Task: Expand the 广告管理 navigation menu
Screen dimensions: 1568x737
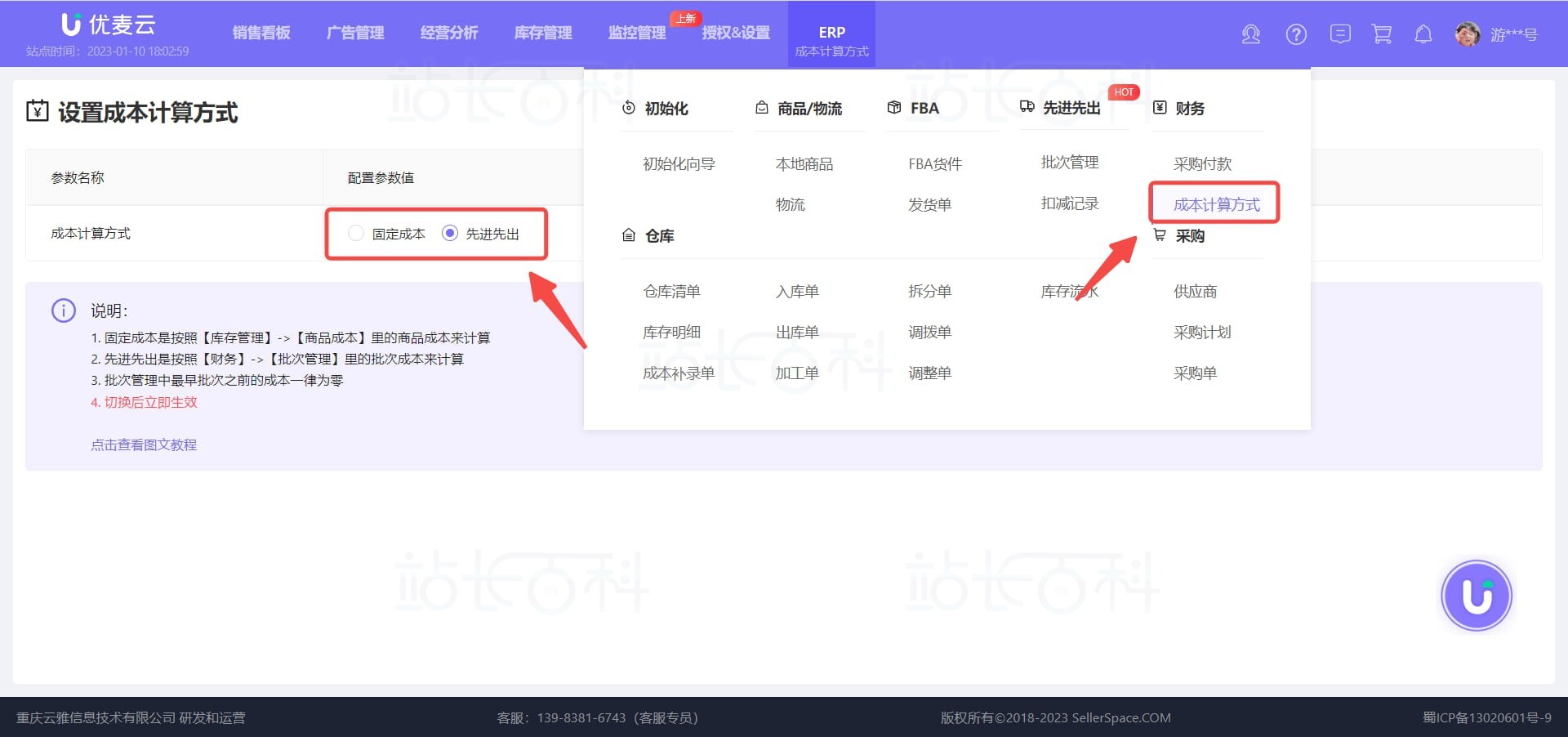Action: (x=355, y=33)
